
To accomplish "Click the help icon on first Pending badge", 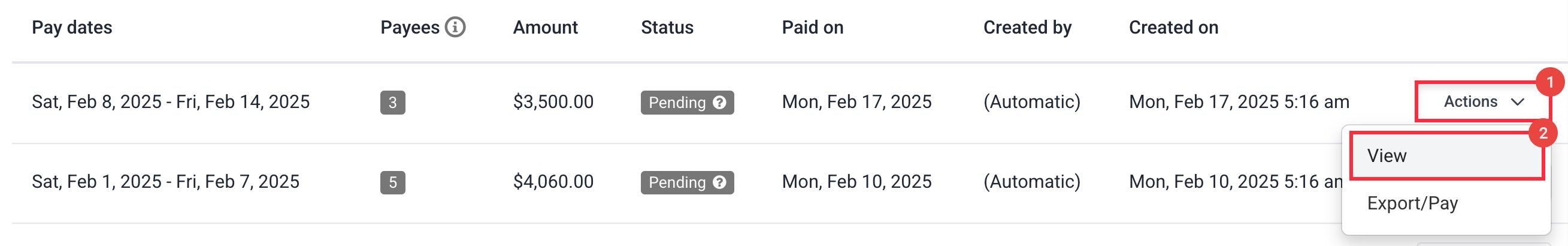I will point(719,103).
